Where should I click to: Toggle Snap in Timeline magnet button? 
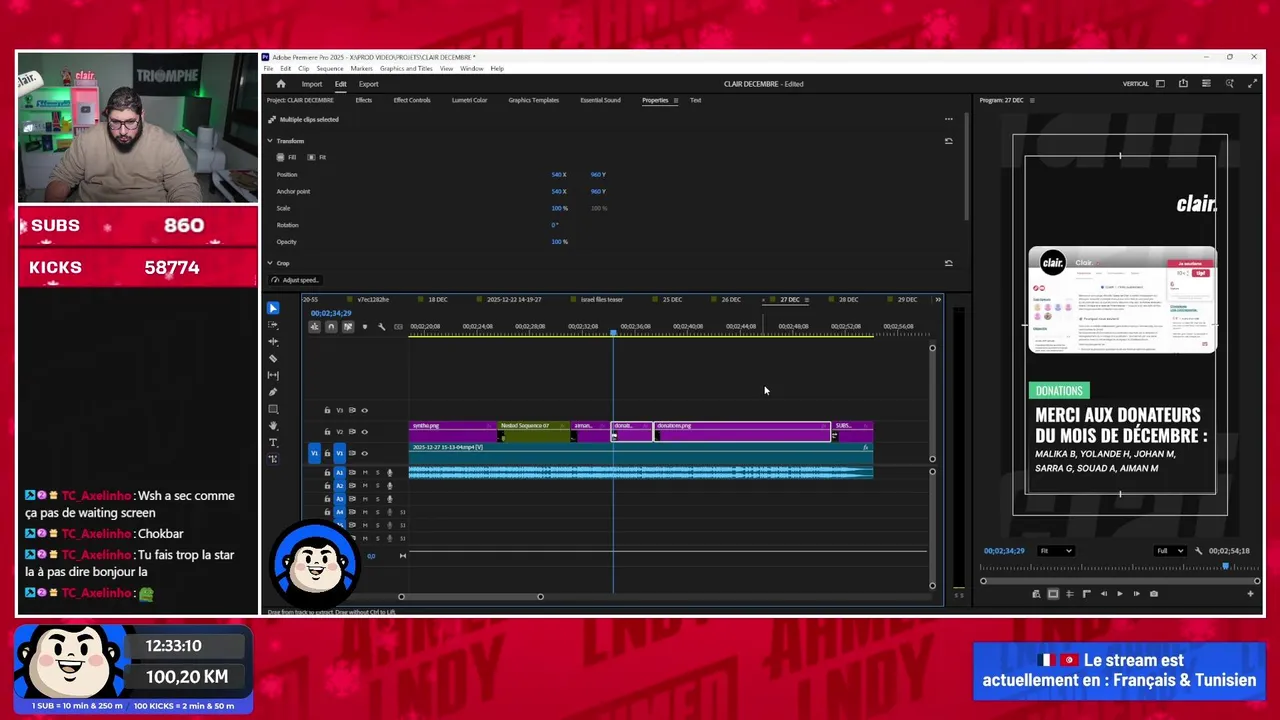[331, 327]
